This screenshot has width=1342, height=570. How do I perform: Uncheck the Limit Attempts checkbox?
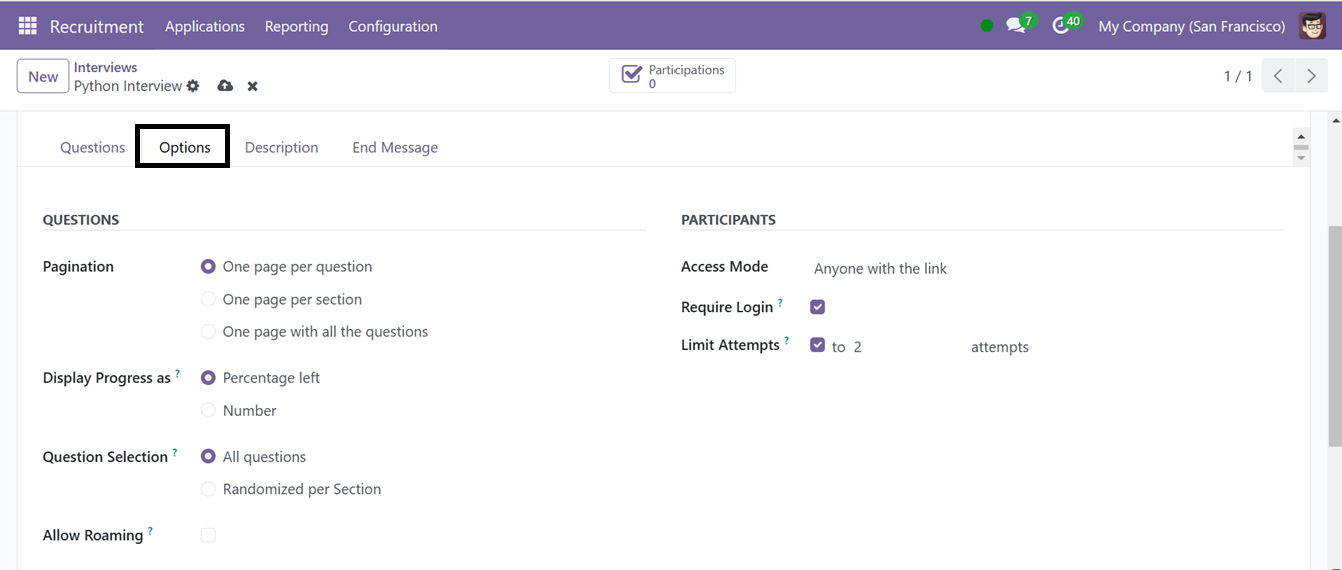point(817,345)
